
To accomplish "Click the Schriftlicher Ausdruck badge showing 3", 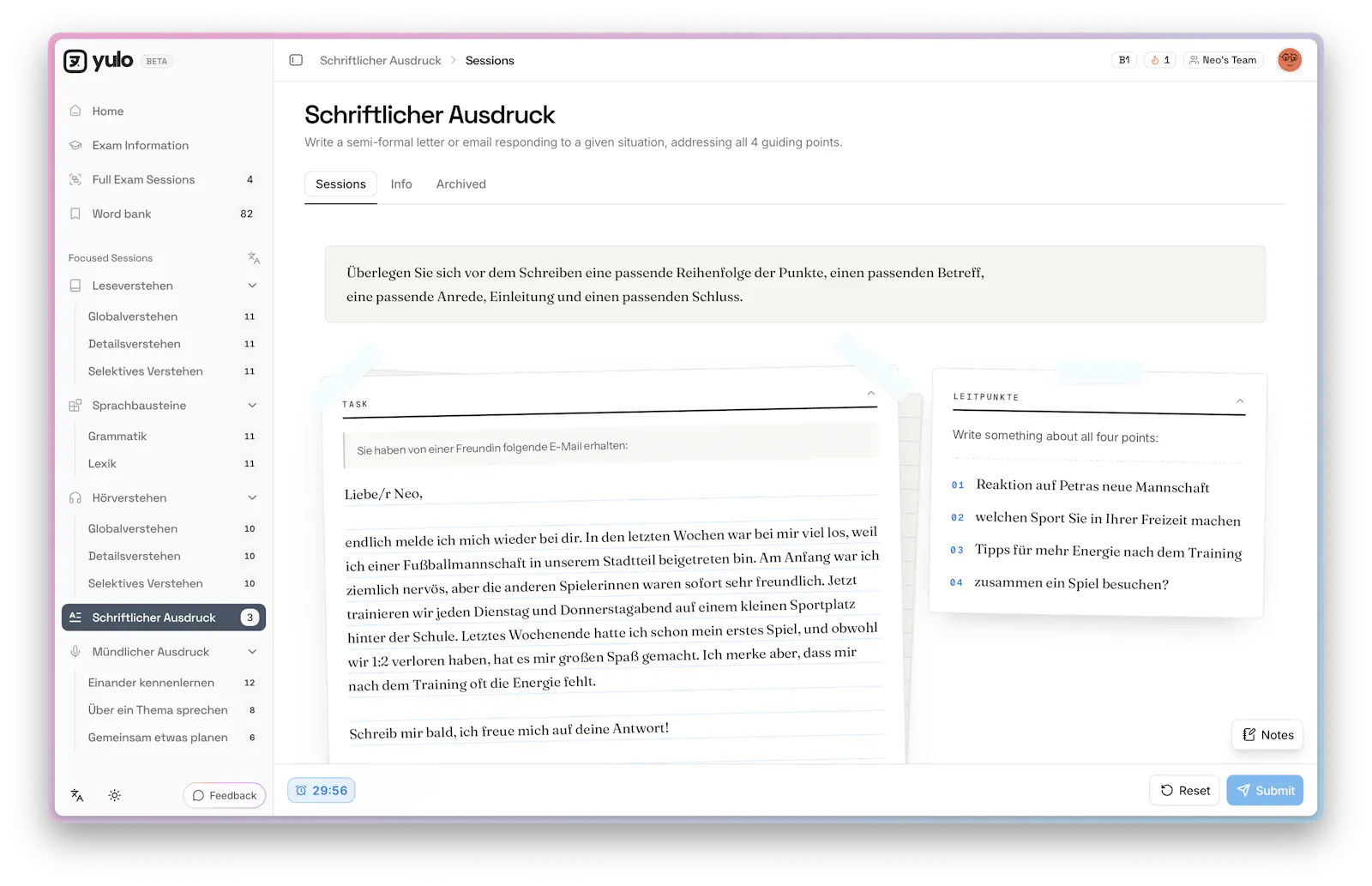I will (250, 618).
